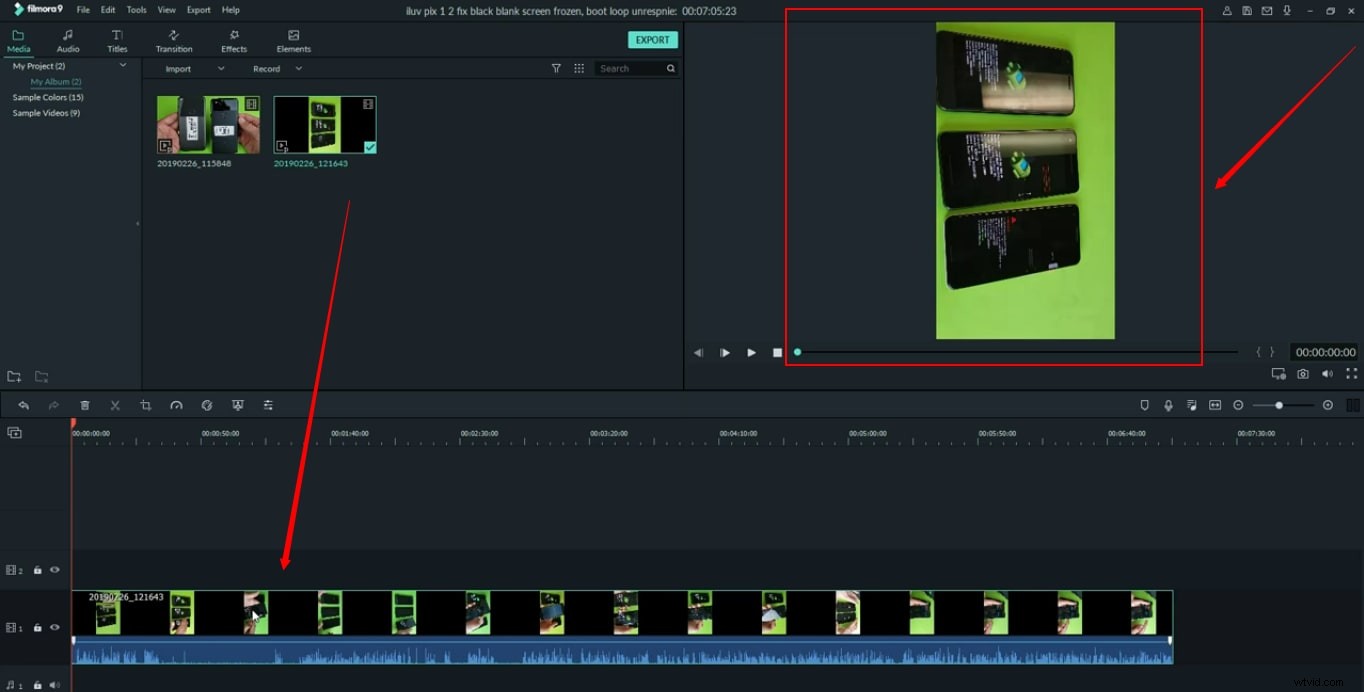
Task: Hide track 1 using its eye toggle
Action: click(x=55, y=627)
